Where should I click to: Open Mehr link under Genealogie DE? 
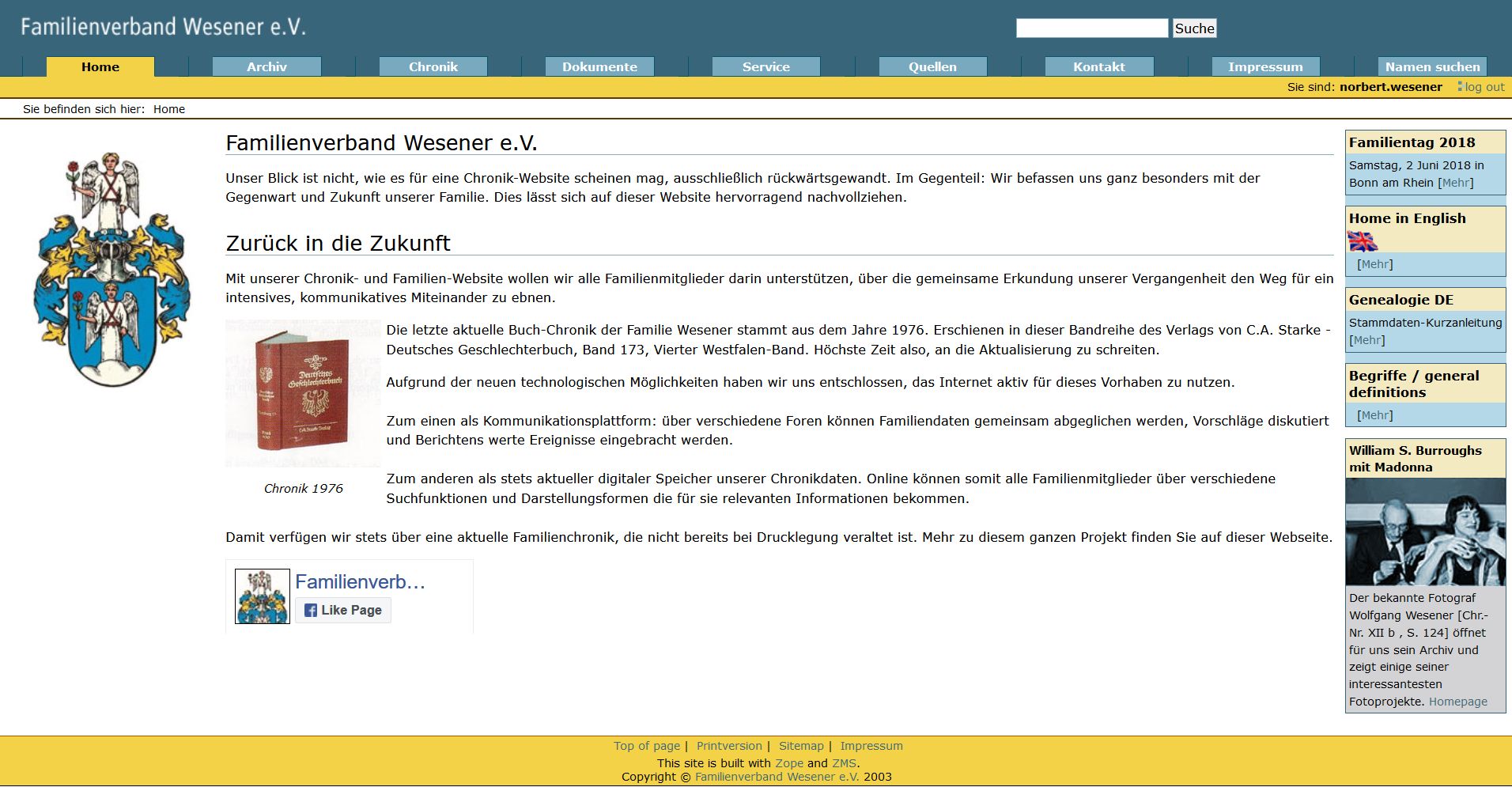pyautogui.click(x=1367, y=340)
